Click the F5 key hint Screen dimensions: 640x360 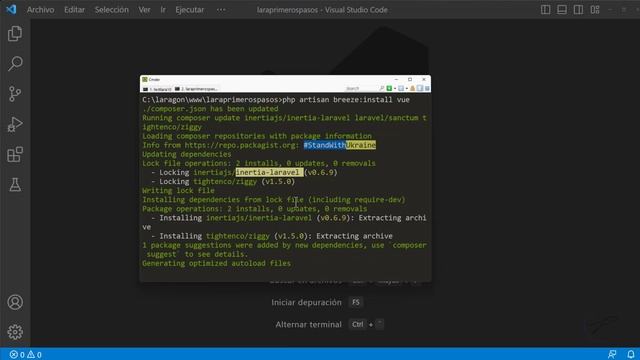click(x=356, y=302)
